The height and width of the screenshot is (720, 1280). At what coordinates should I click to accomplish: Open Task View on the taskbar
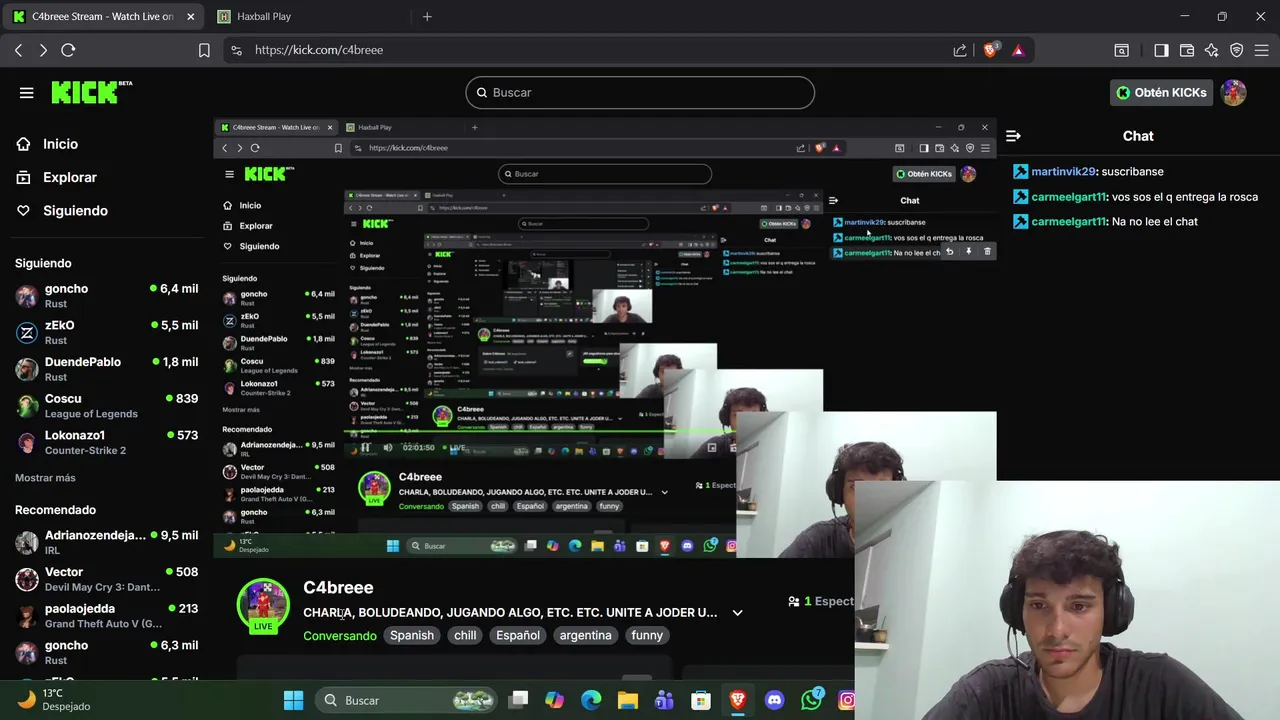click(518, 700)
